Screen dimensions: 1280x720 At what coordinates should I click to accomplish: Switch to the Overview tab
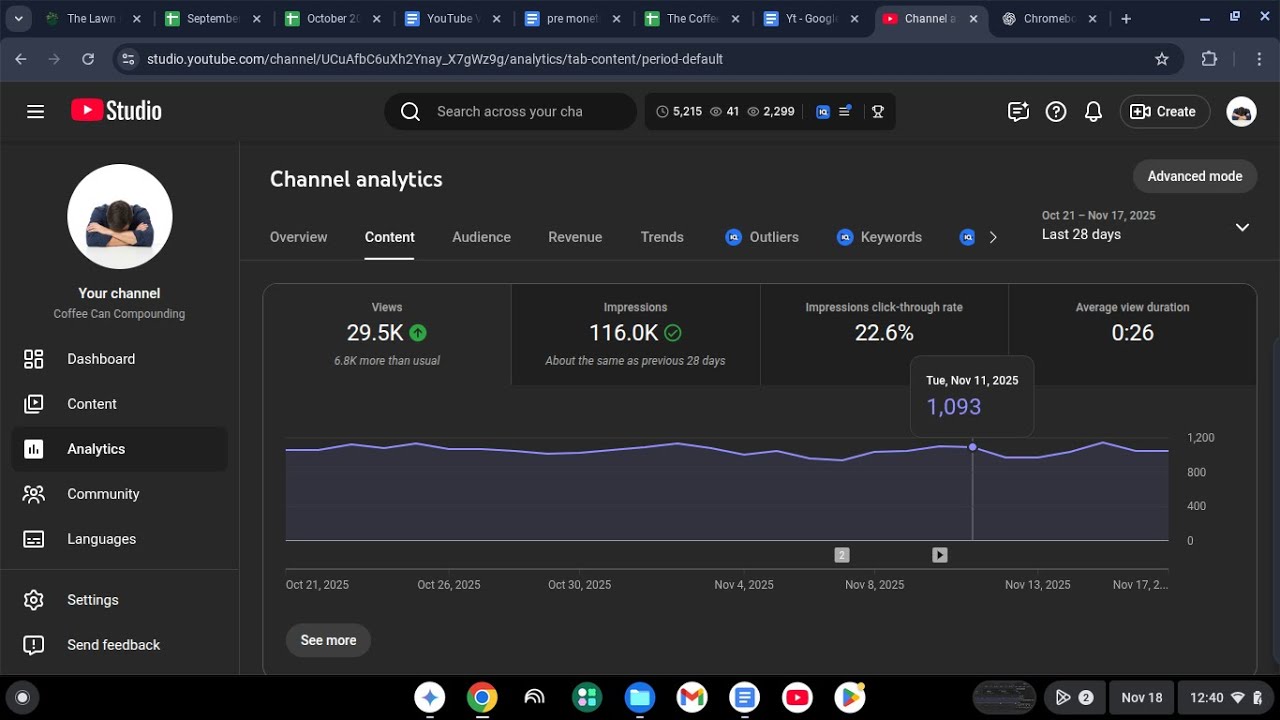pos(298,237)
